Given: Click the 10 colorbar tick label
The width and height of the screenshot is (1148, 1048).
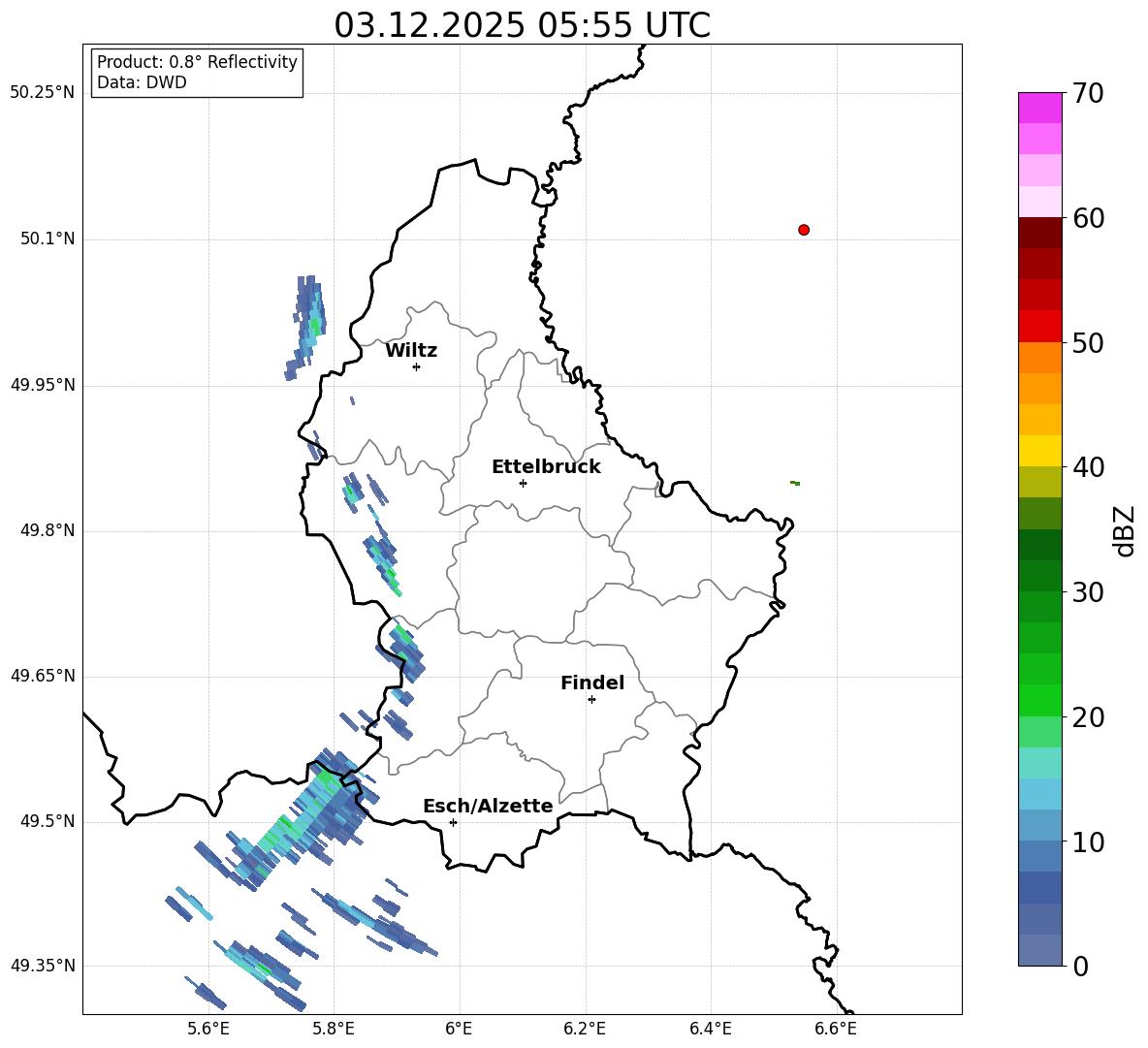Looking at the screenshot, I should (1088, 842).
